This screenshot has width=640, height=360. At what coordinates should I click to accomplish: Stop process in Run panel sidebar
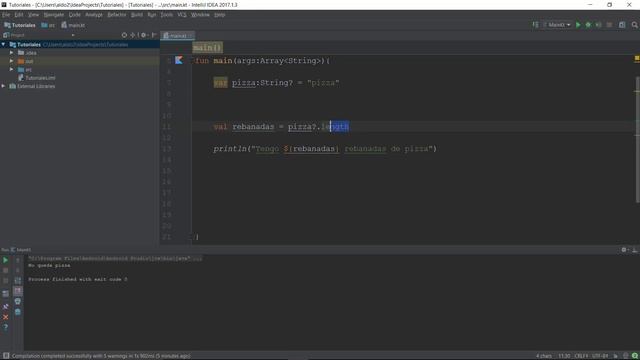(6, 270)
